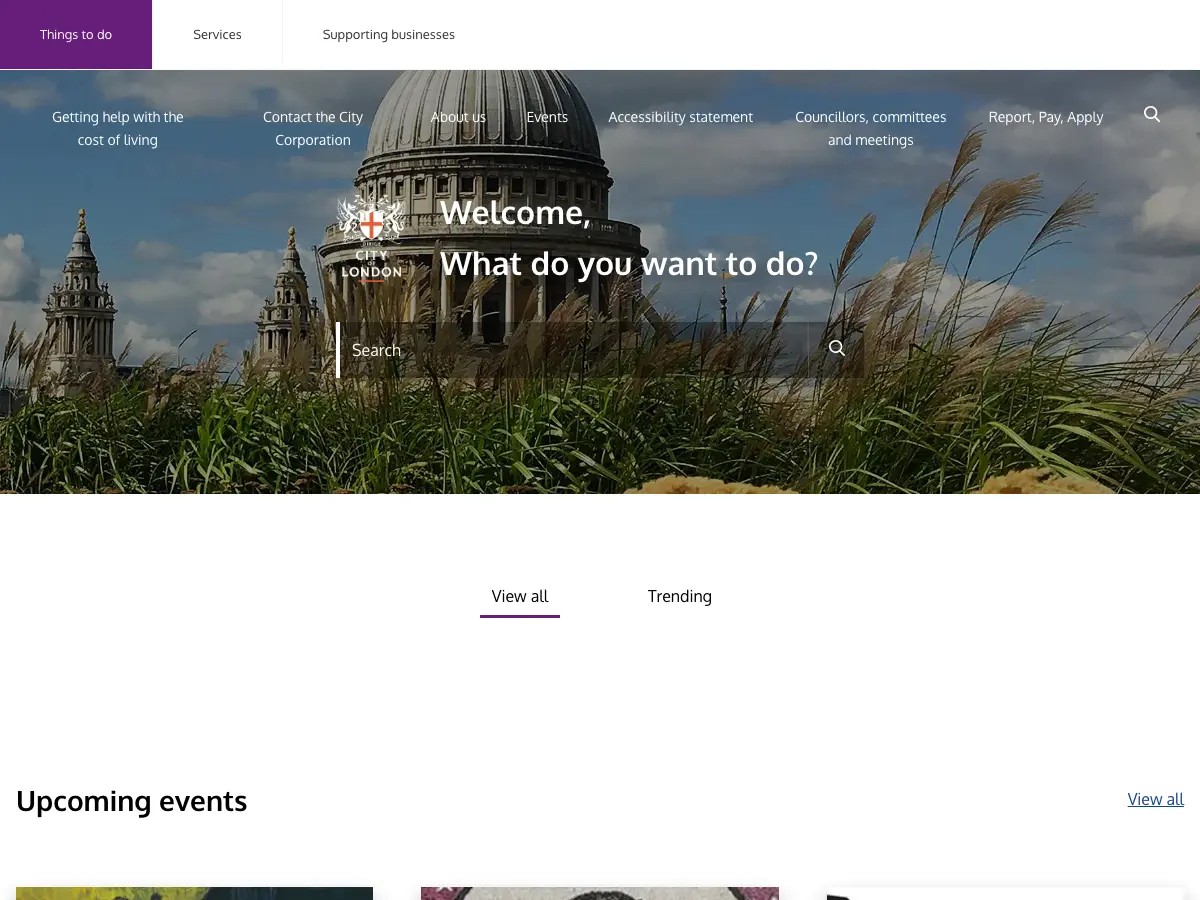Switch to Supporting businesses tab
The image size is (1200, 900).
coord(388,35)
